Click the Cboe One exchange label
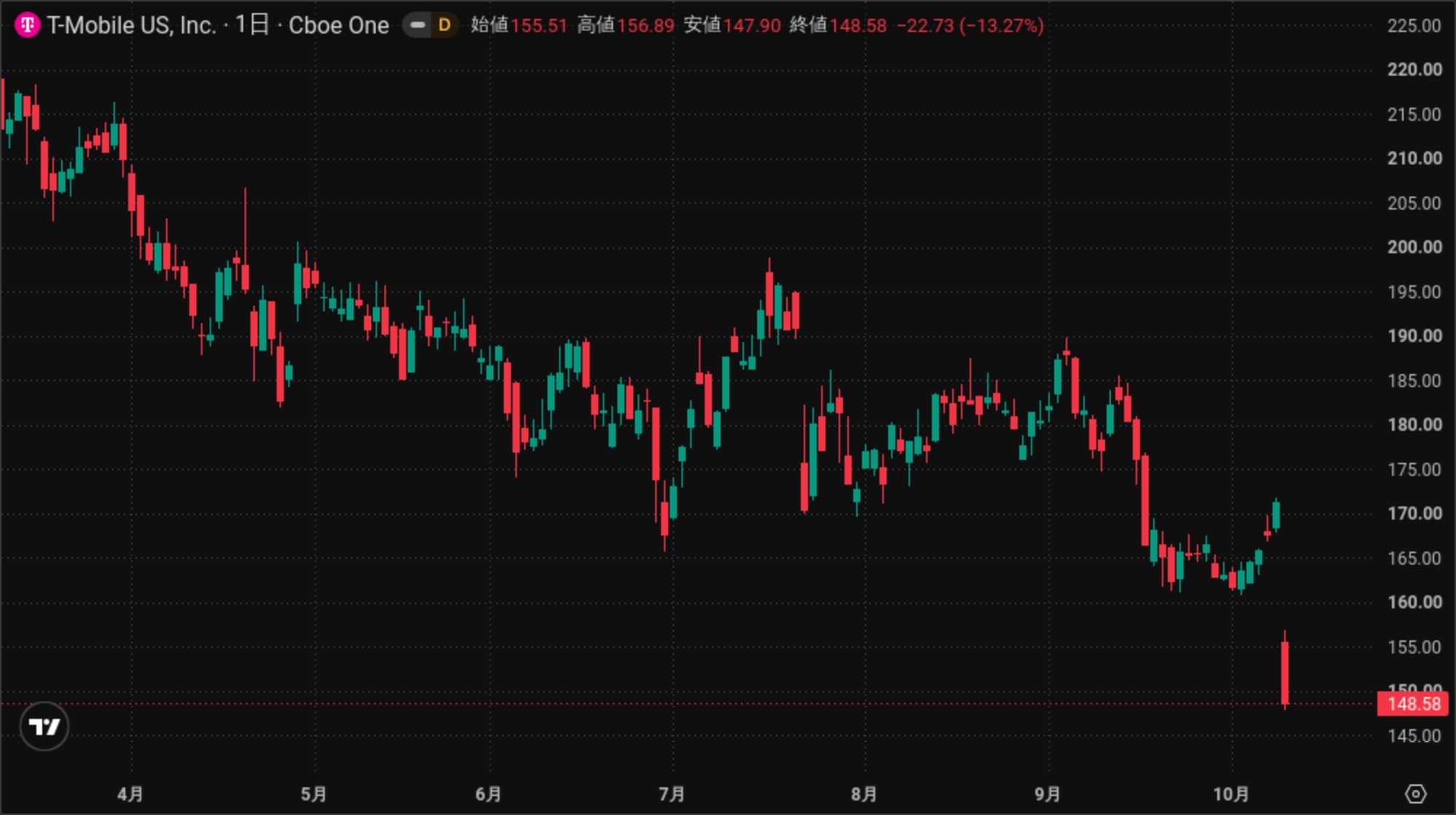This screenshot has width=1456, height=815. [339, 25]
